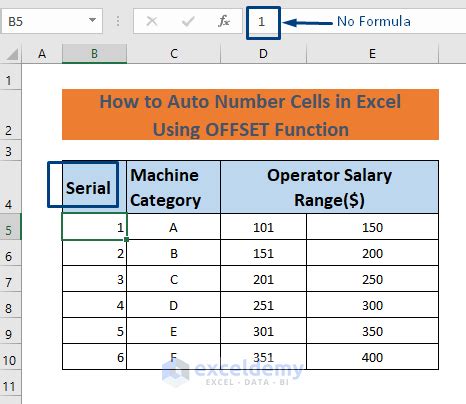
Task: Select salary cell 251
Action: pos(263,305)
